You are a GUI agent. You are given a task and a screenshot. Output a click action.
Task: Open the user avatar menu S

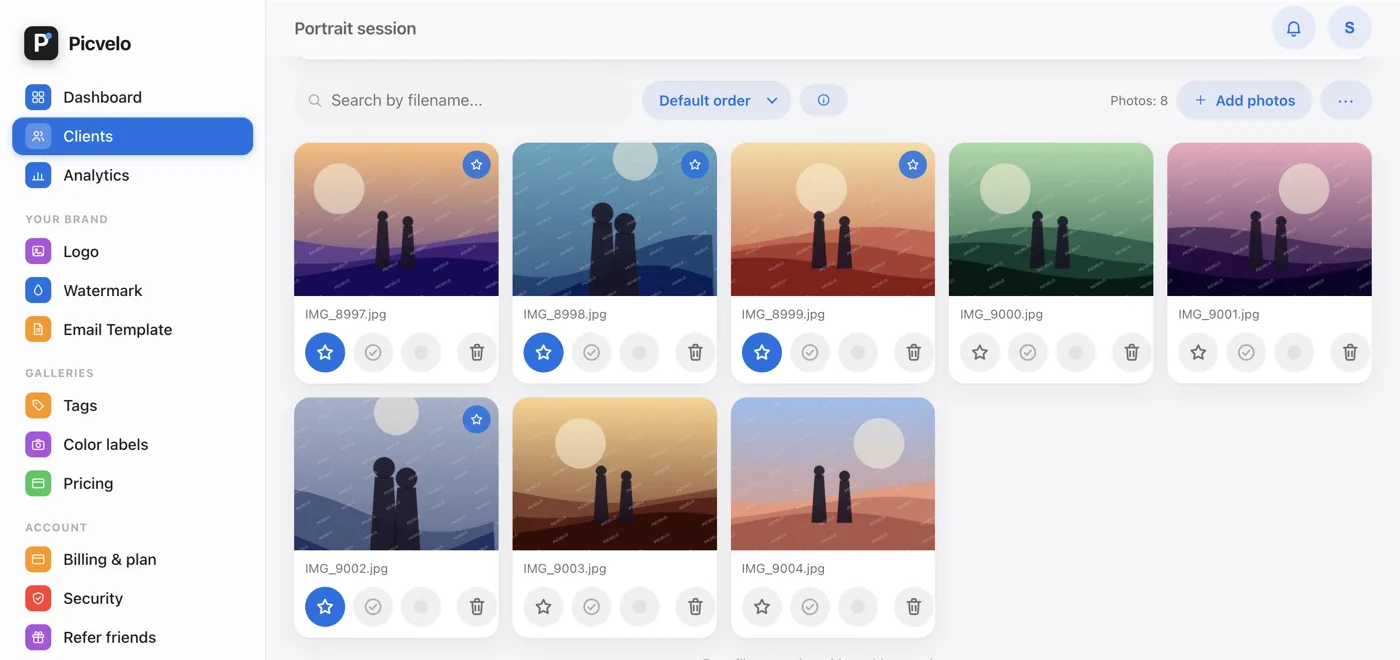click(1349, 28)
